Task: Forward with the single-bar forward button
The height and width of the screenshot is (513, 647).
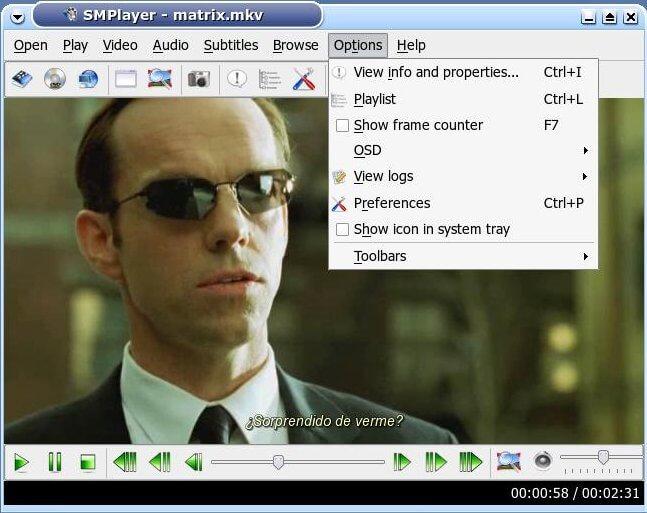Action: click(402, 461)
